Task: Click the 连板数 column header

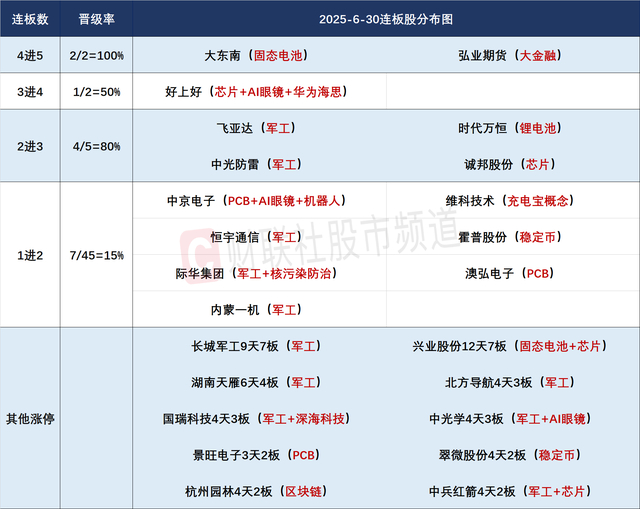Action: tap(30, 19)
